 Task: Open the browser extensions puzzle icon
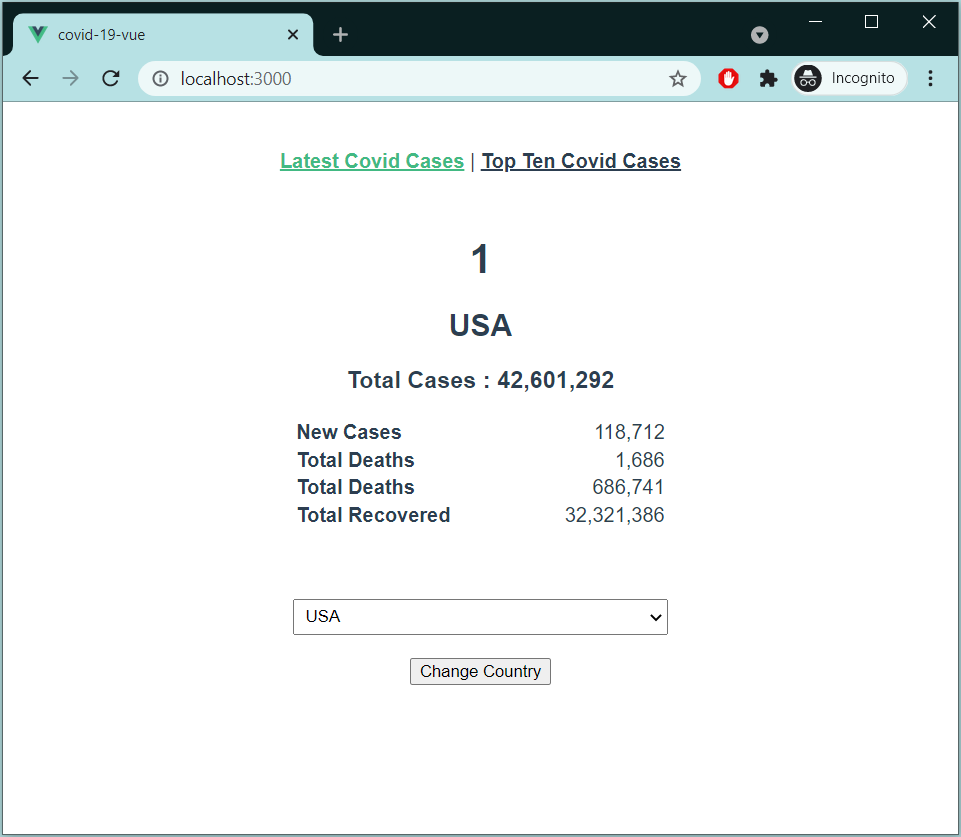[x=768, y=78]
